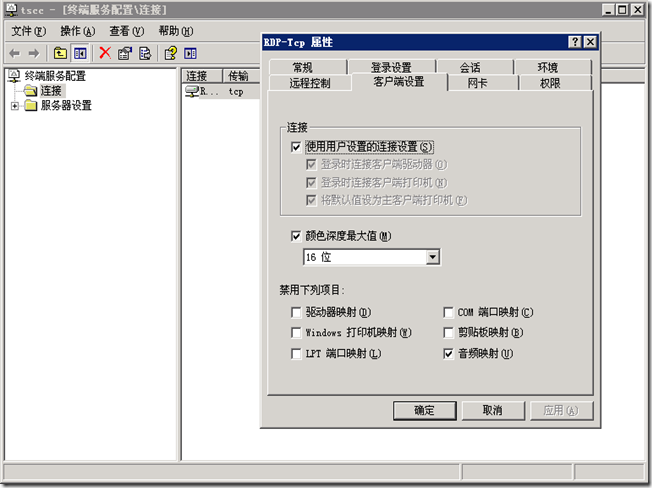
Task: Click the Back arrow toolbar icon
Action: [x=15, y=53]
